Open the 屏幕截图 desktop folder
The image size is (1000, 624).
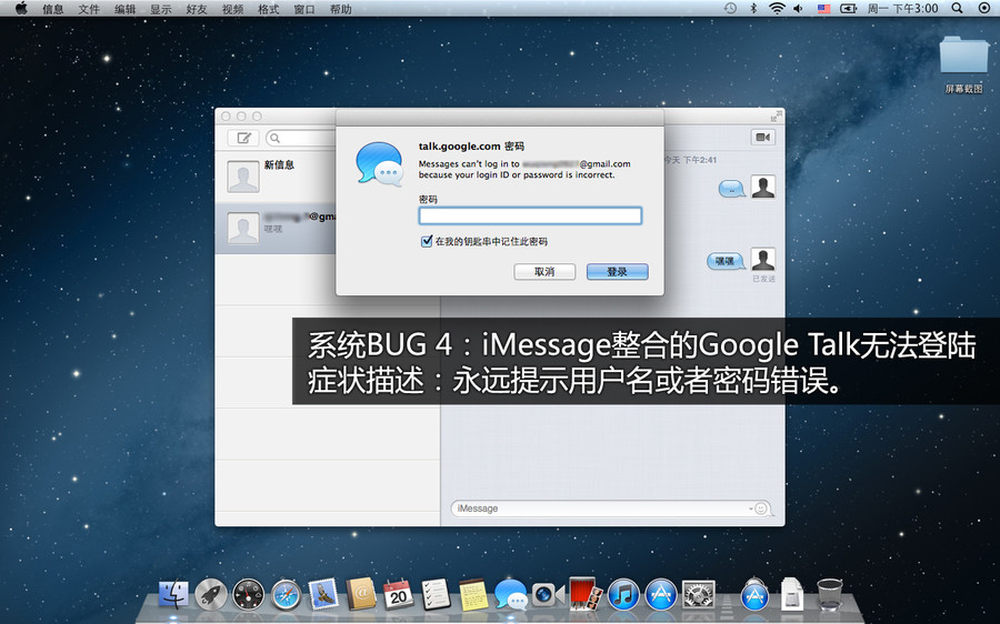point(964,64)
